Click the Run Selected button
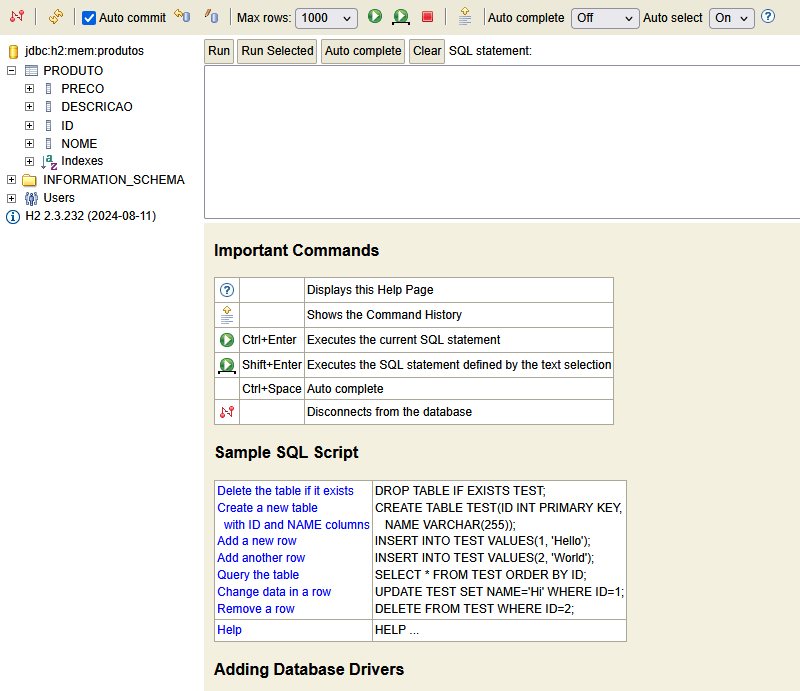Viewport: 800px width, 691px height. pos(277,51)
